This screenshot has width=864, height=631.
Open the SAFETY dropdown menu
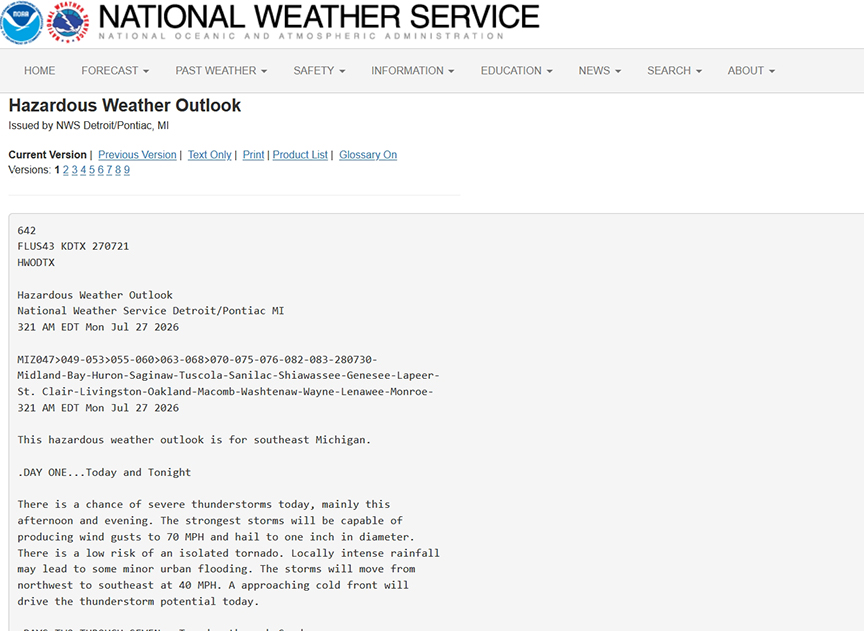319,71
